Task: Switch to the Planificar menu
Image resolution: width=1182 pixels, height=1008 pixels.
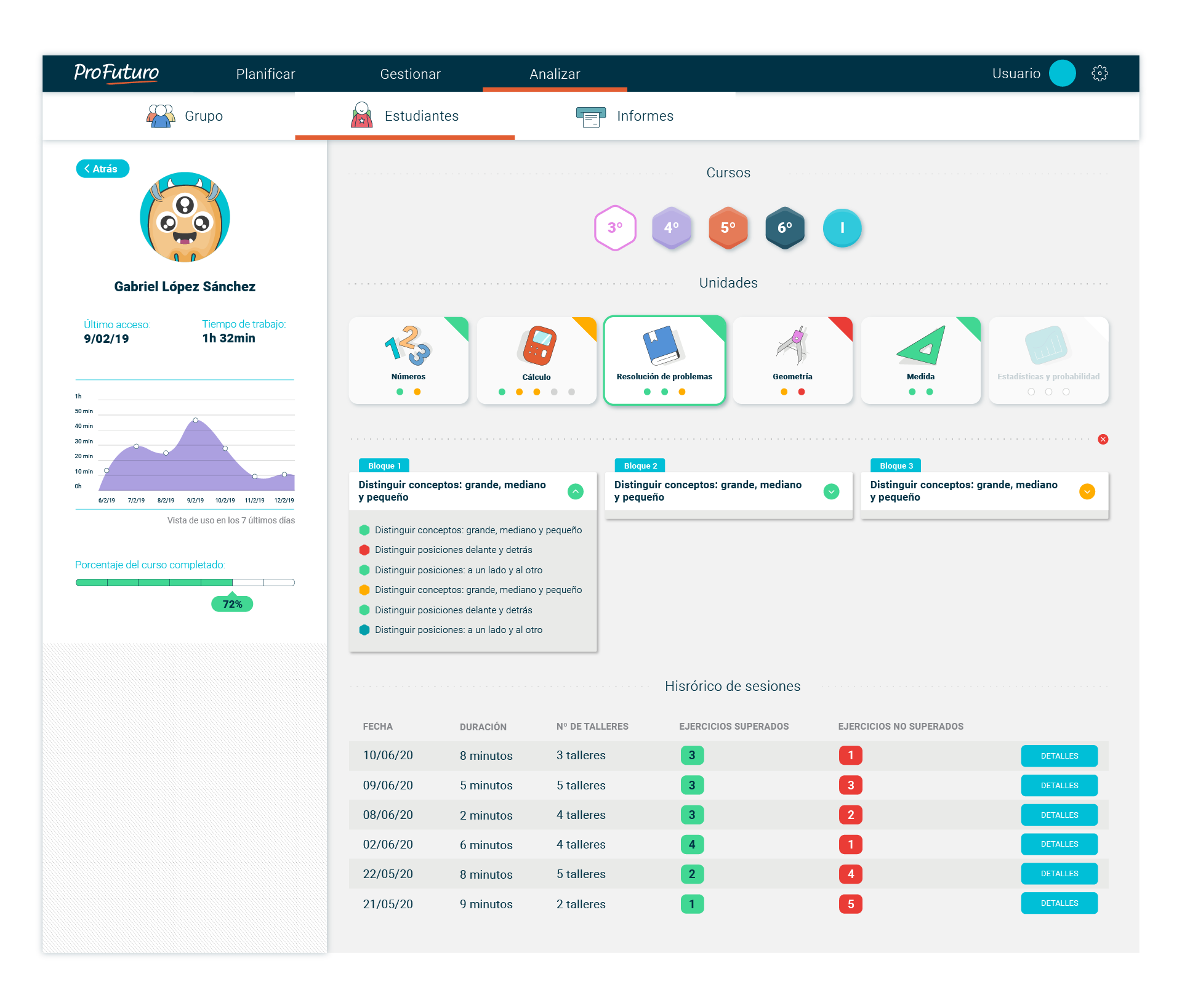Action: (265, 74)
